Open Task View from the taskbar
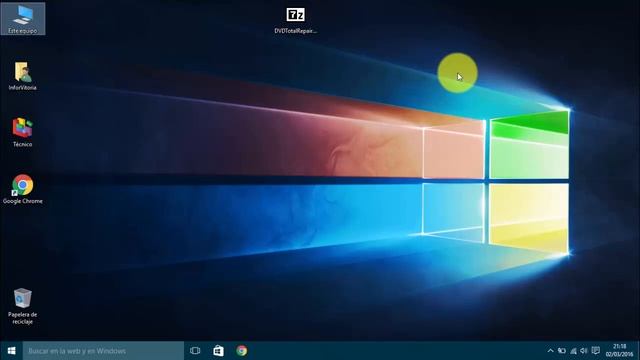Viewport: 640px width, 360px height. [195, 351]
